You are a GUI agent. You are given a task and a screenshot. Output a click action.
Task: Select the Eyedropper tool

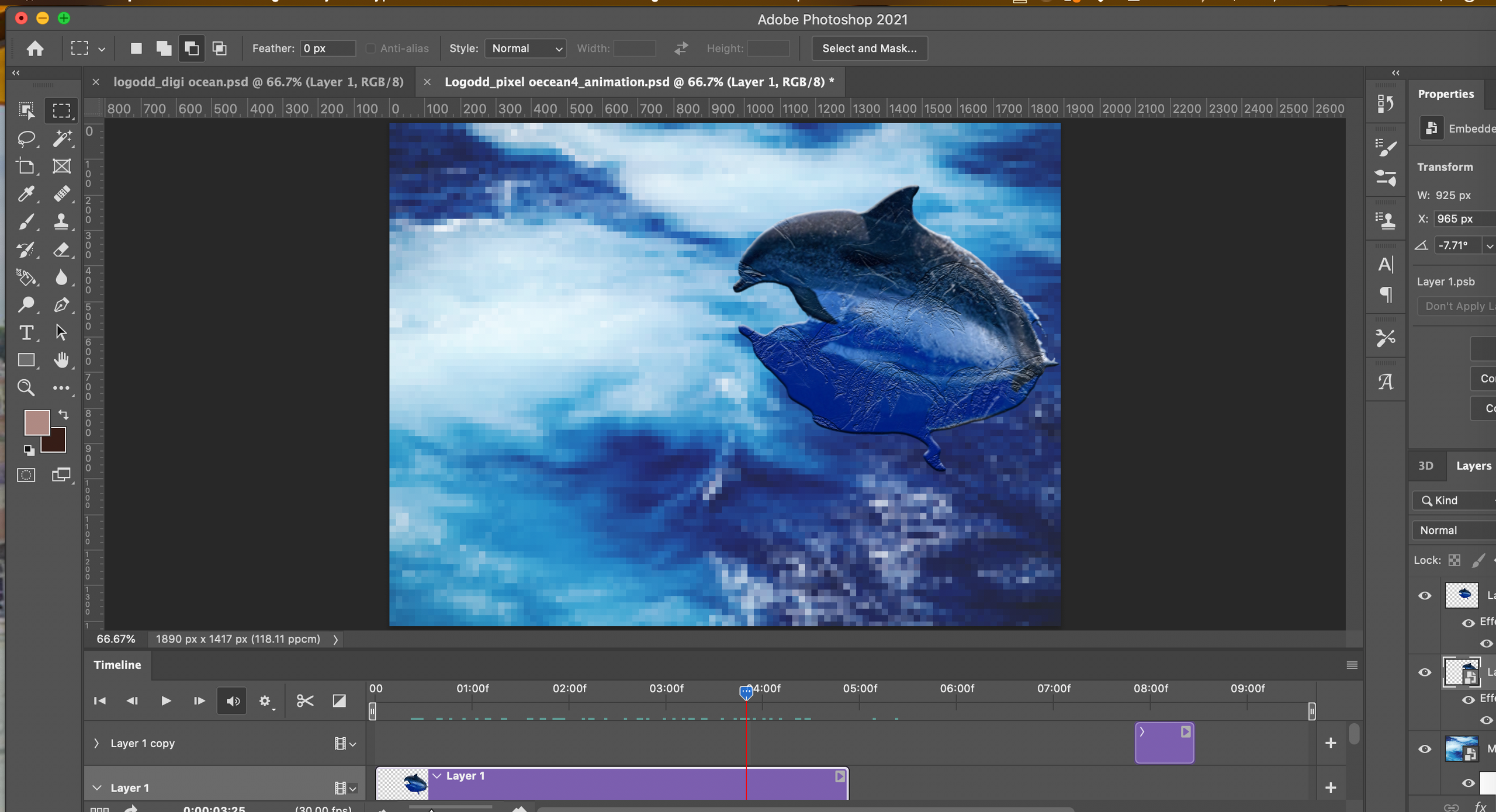click(x=26, y=194)
